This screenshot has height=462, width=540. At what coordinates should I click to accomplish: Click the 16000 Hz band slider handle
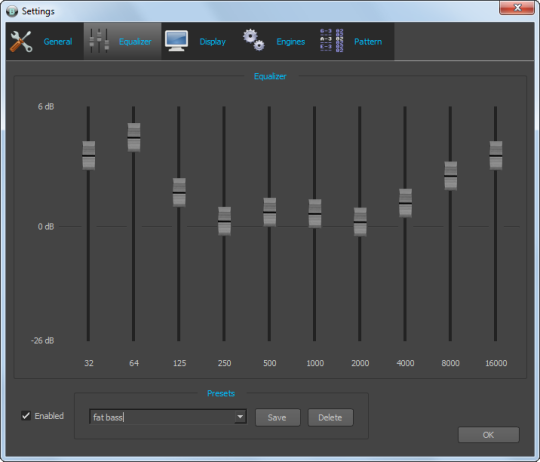496,155
